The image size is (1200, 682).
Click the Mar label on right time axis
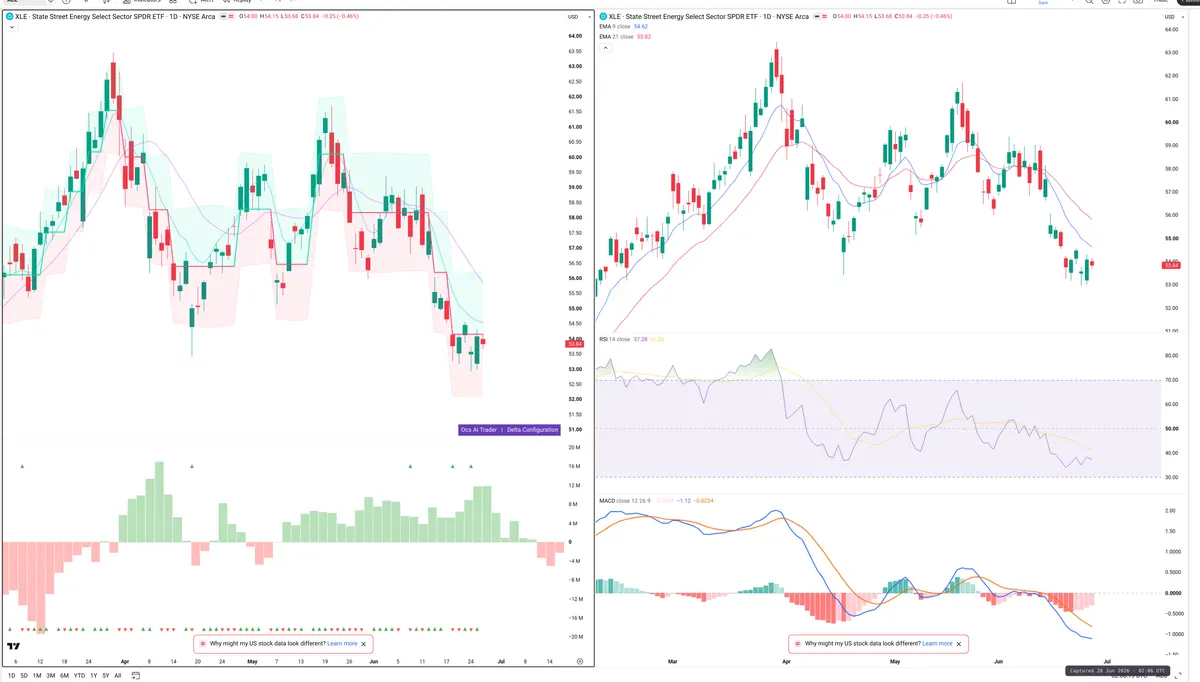[671, 662]
